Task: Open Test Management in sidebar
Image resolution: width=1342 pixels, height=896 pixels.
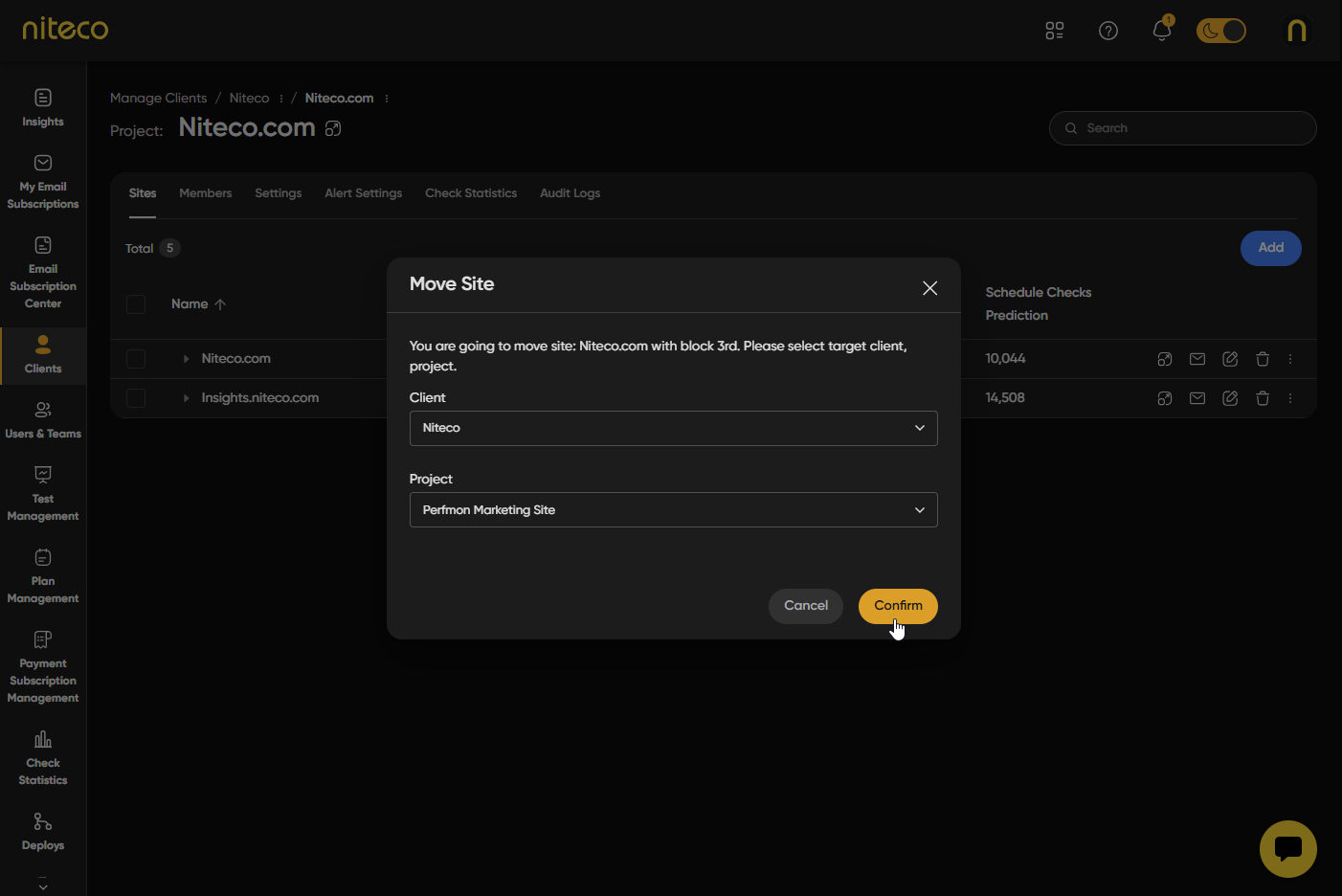Action: pyautogui.click(x=43, y=494)
